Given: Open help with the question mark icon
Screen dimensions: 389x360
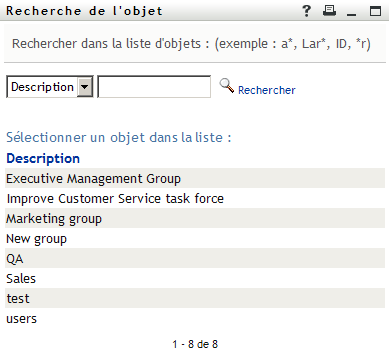Looking at the screenshot, I should [x=306, y=11].
